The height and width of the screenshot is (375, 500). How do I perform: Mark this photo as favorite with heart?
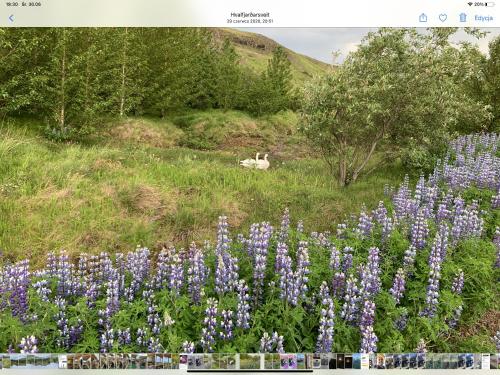pos(443,18)
